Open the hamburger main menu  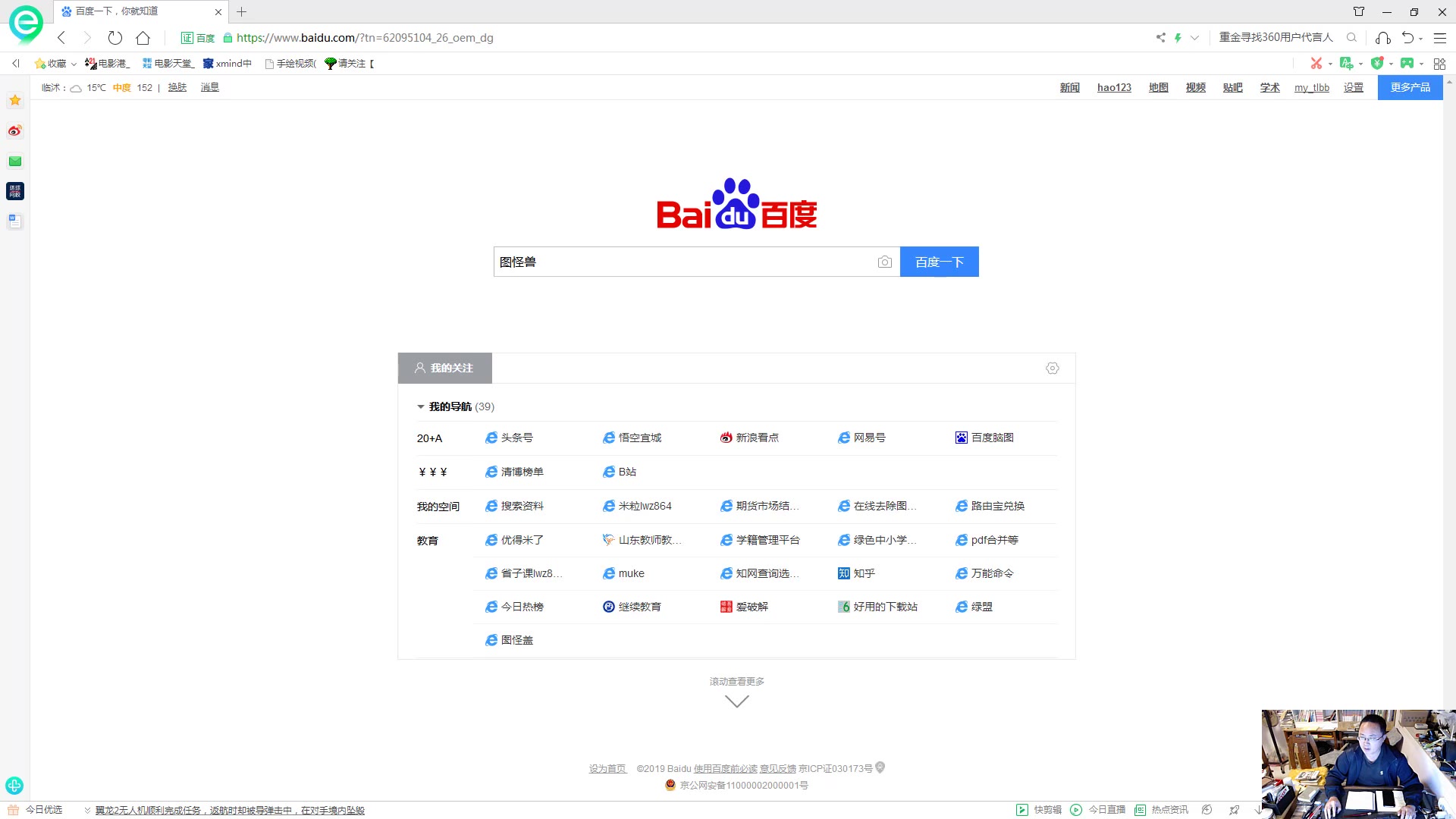coord(1440,37)
